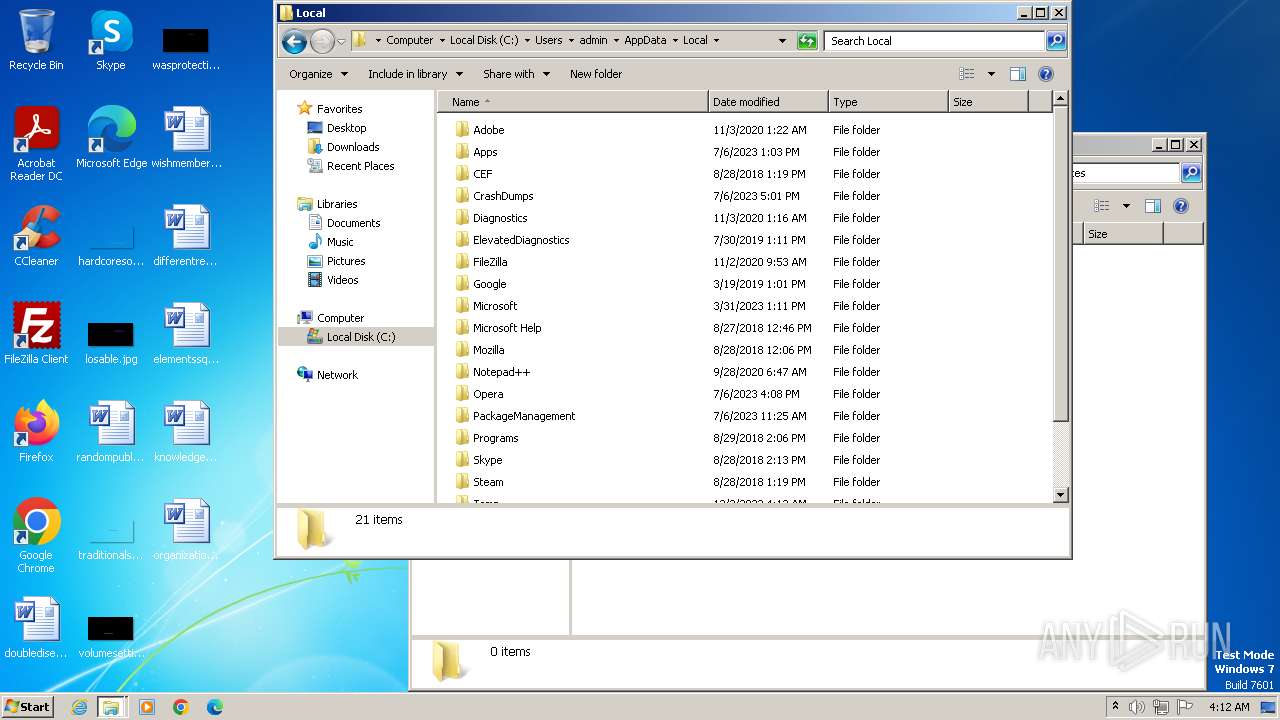Click the Edge icon on the taskbar
Viewport: 1280px width, 720px height.
click(214, 707)
